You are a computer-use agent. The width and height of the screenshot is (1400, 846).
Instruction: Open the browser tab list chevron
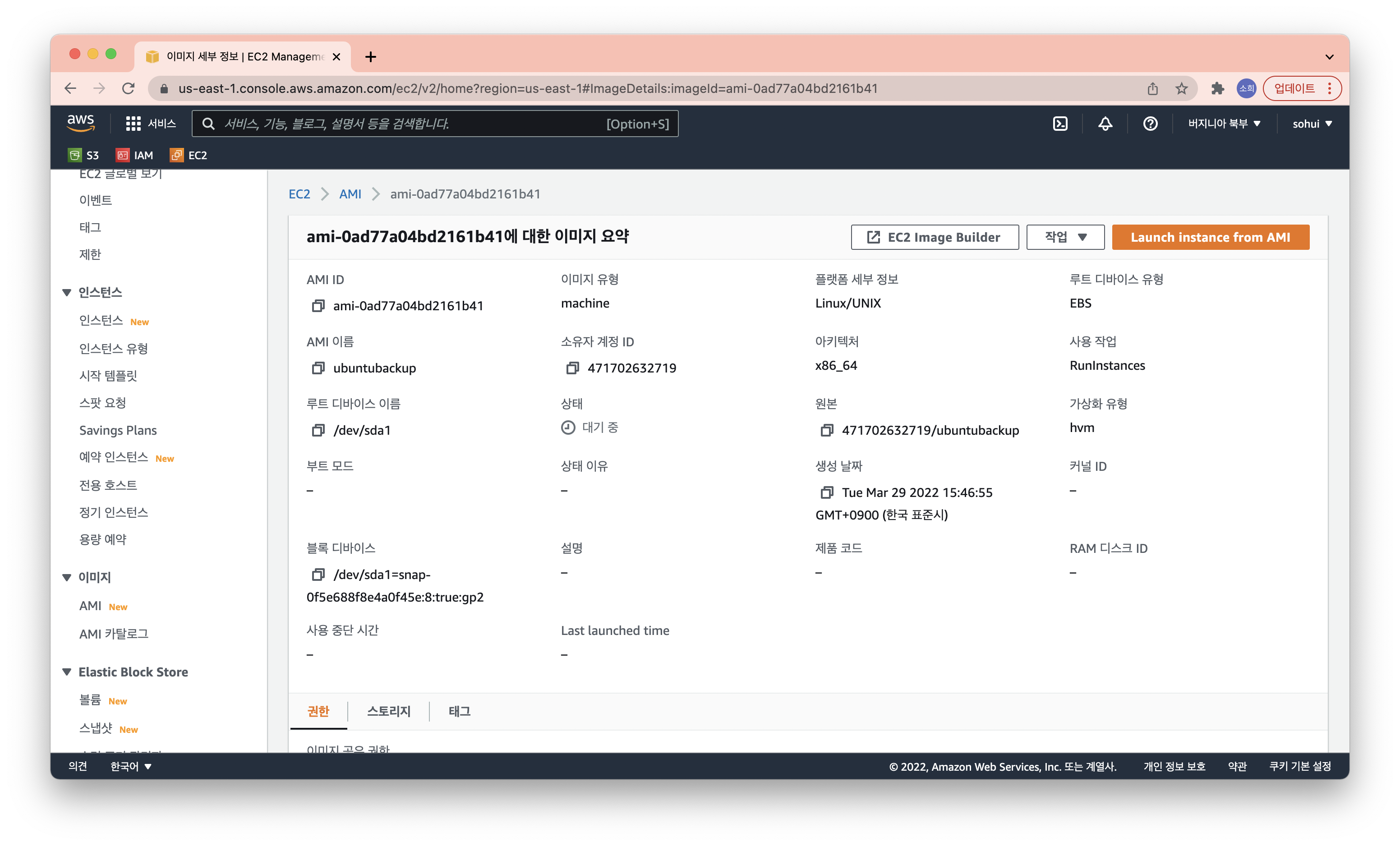1329,57
